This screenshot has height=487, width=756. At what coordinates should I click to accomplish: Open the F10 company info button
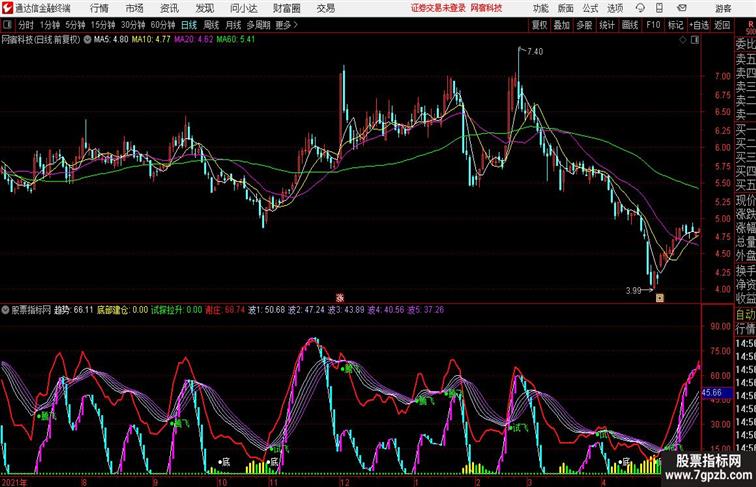click(653, 25)
